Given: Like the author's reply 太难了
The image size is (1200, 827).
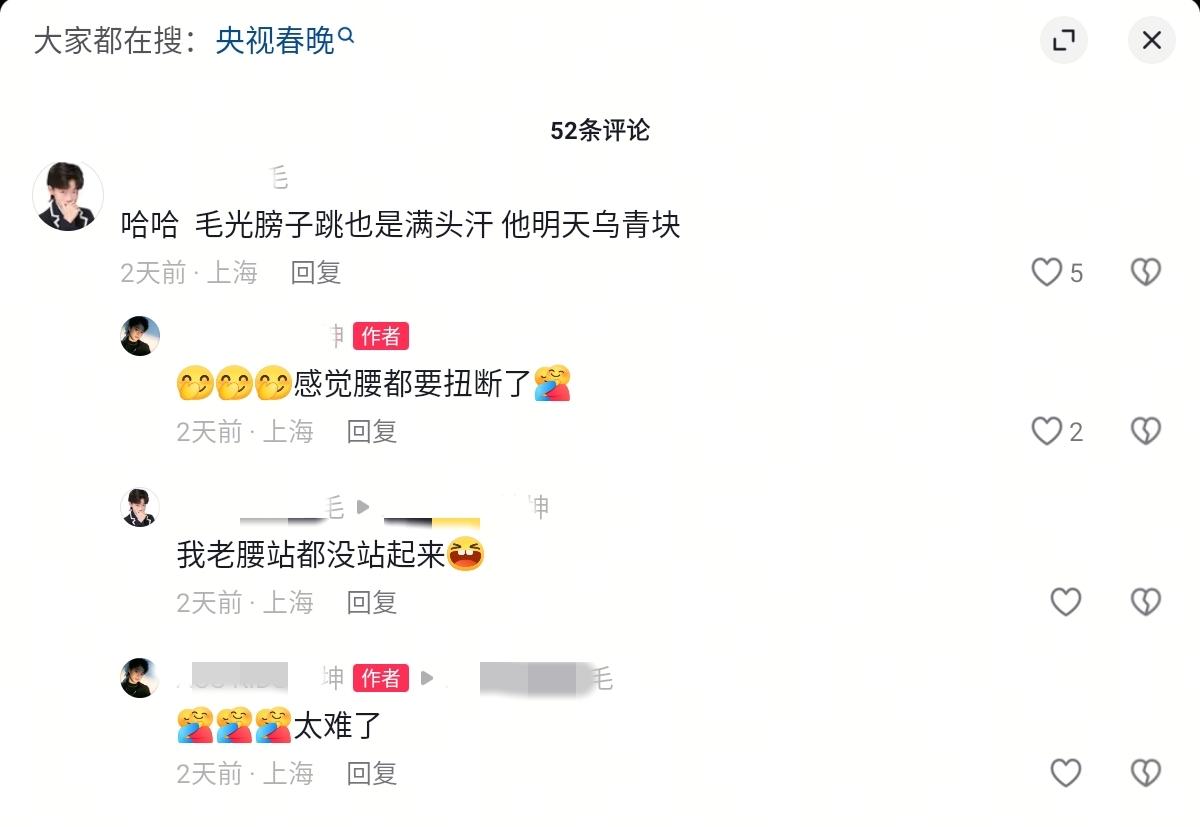Looking at the screenshot, I should click(1066, 772).
